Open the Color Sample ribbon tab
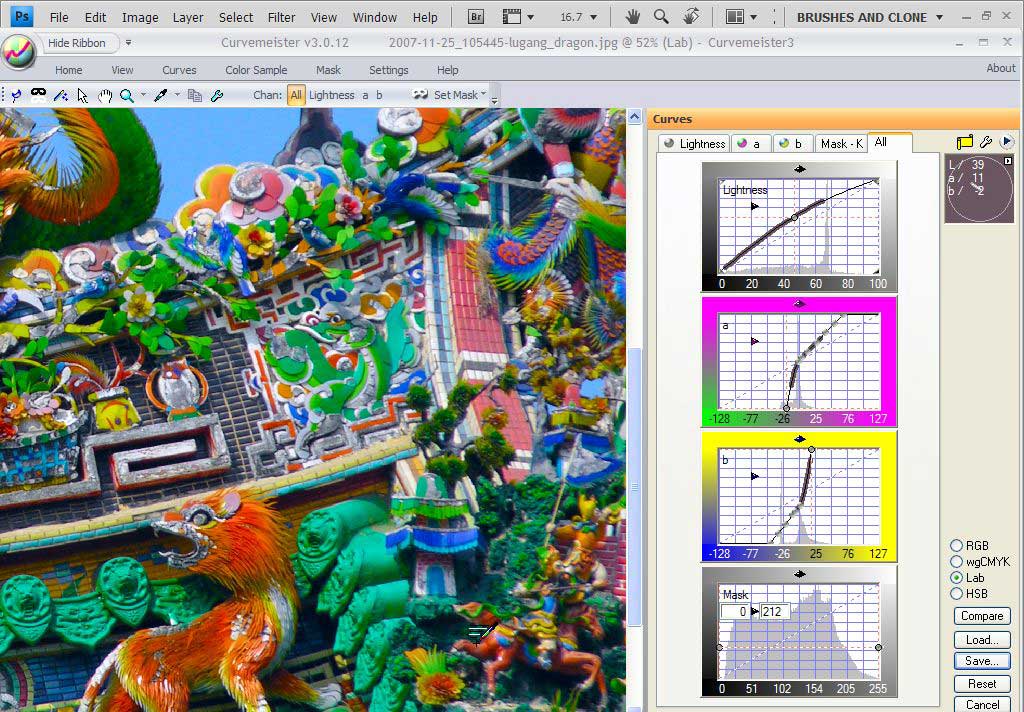Screen dimensions: 1024x712 coord(256,70)
